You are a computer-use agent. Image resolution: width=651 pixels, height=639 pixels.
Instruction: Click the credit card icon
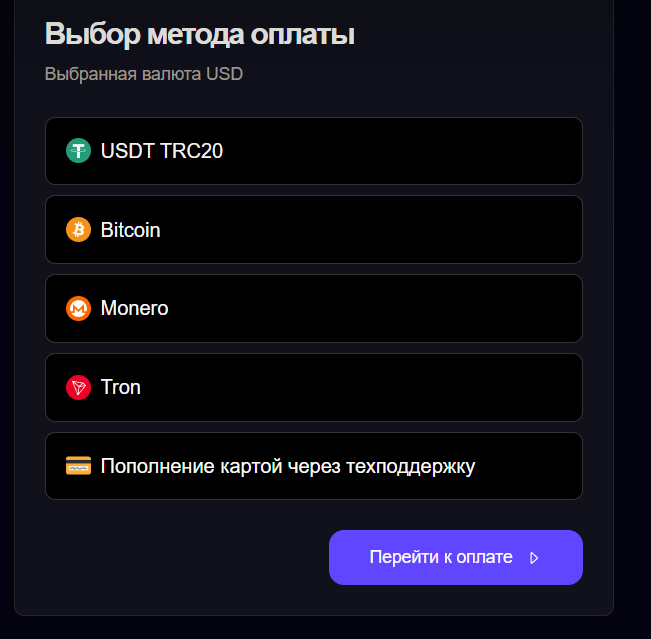[x=78, y=466]
